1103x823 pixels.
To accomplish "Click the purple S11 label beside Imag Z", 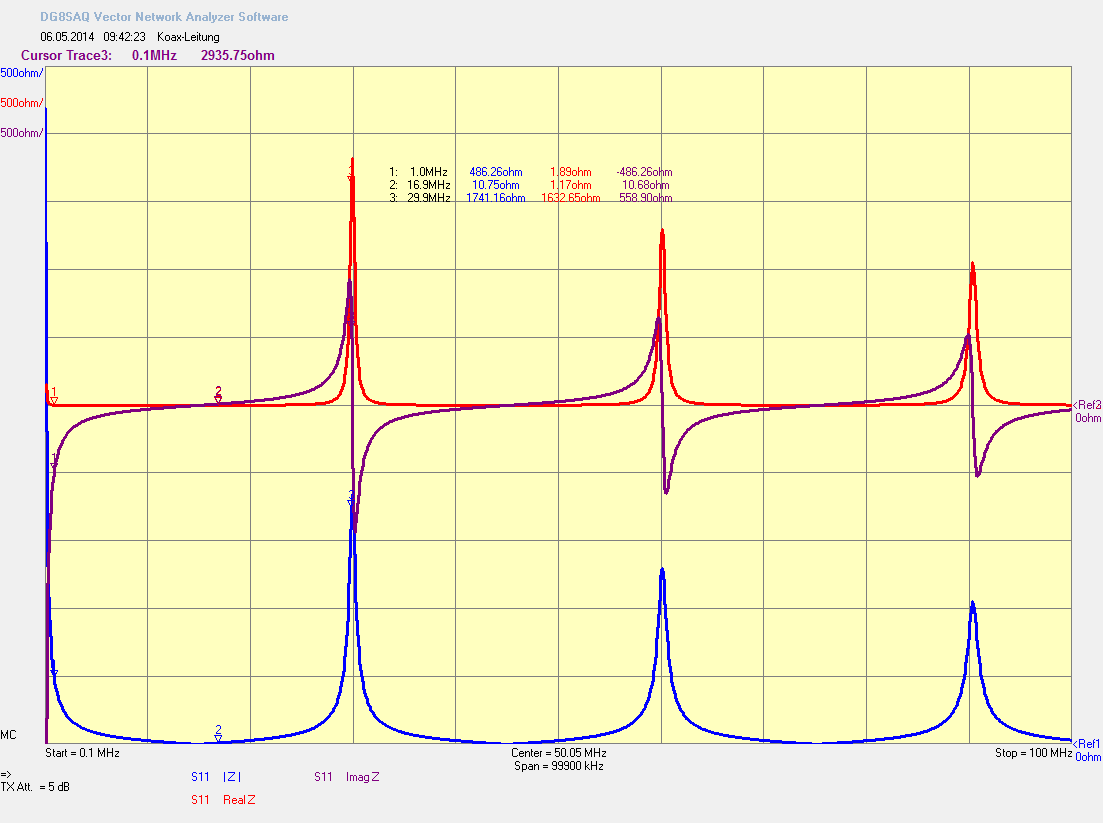I will (324, 777).
